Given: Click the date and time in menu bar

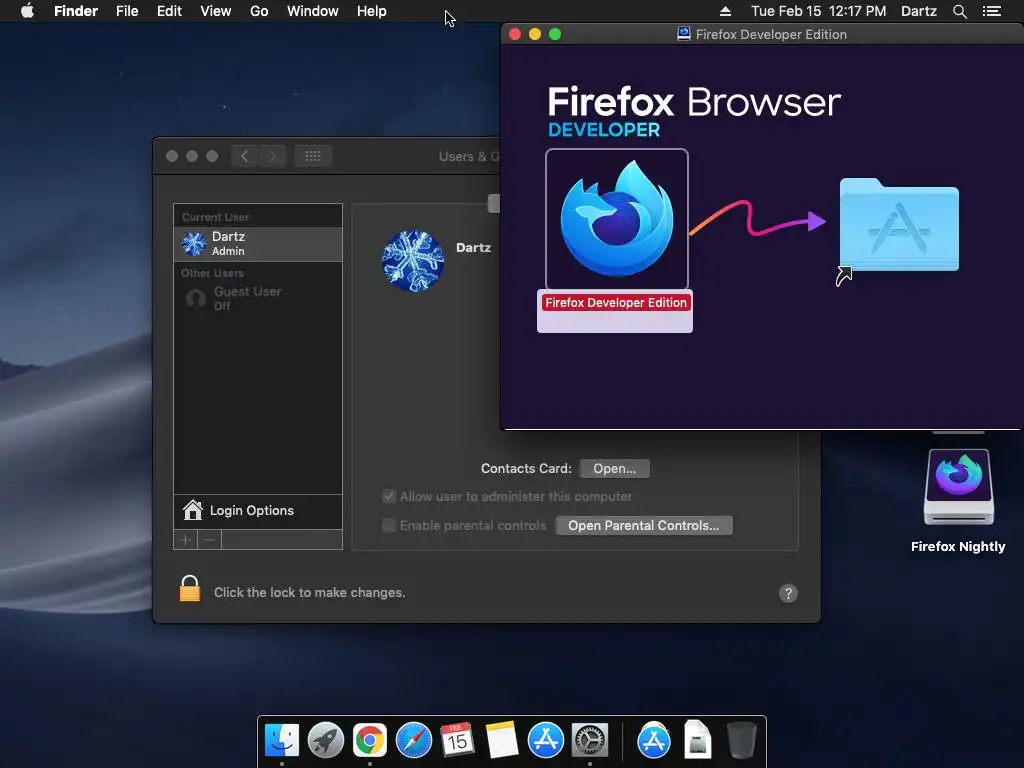Looking at the screenshot, I should click(818, 11).
